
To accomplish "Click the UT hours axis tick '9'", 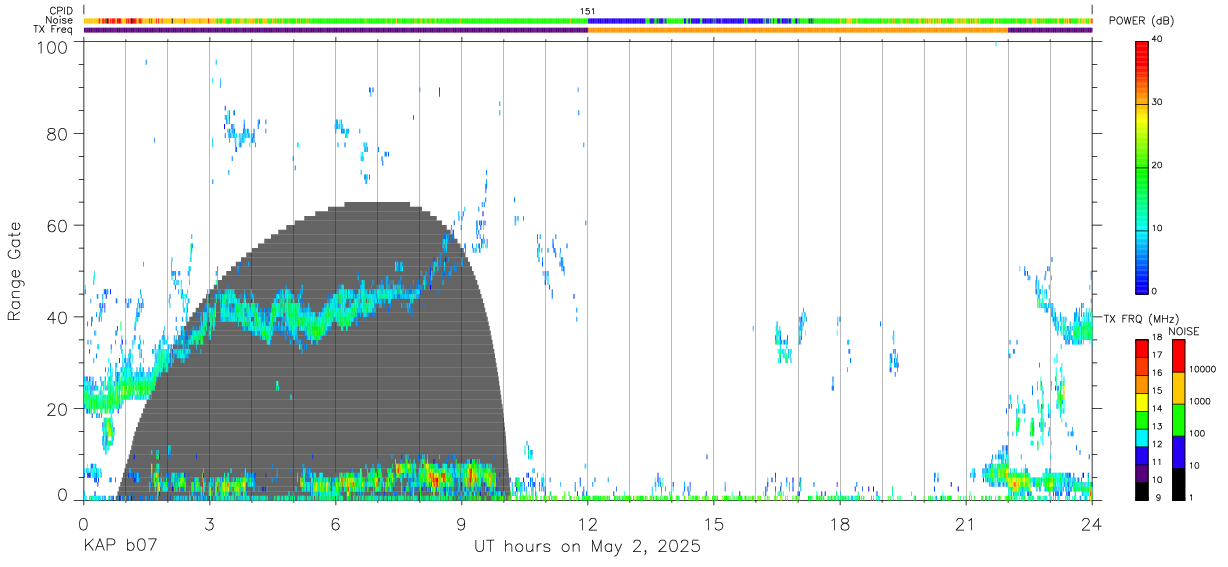I will [461, 524].
